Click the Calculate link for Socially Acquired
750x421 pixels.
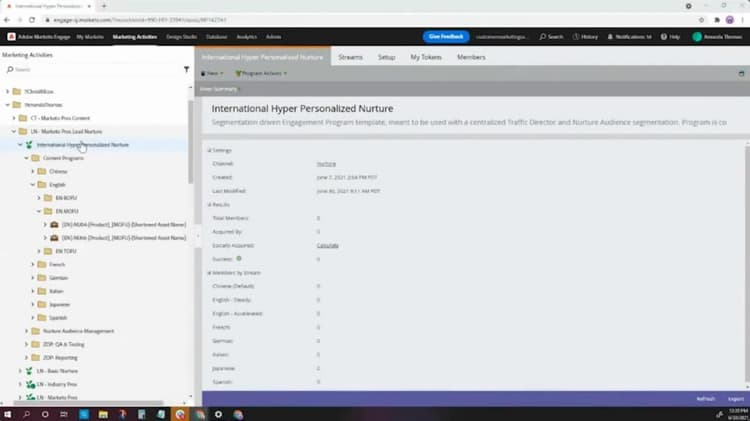click(328, 245)
